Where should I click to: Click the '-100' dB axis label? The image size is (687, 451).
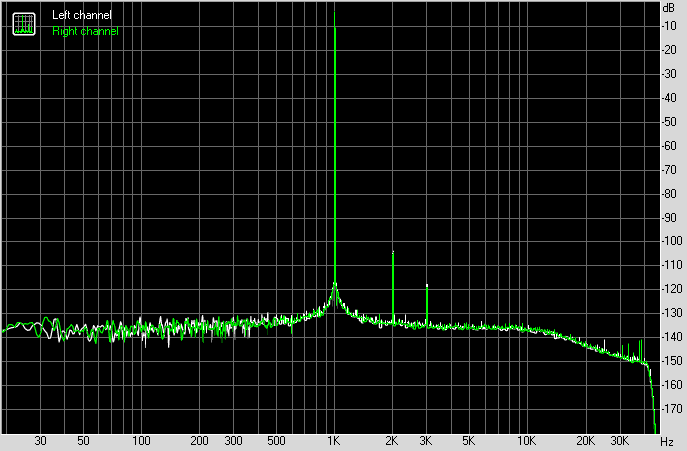672,241
